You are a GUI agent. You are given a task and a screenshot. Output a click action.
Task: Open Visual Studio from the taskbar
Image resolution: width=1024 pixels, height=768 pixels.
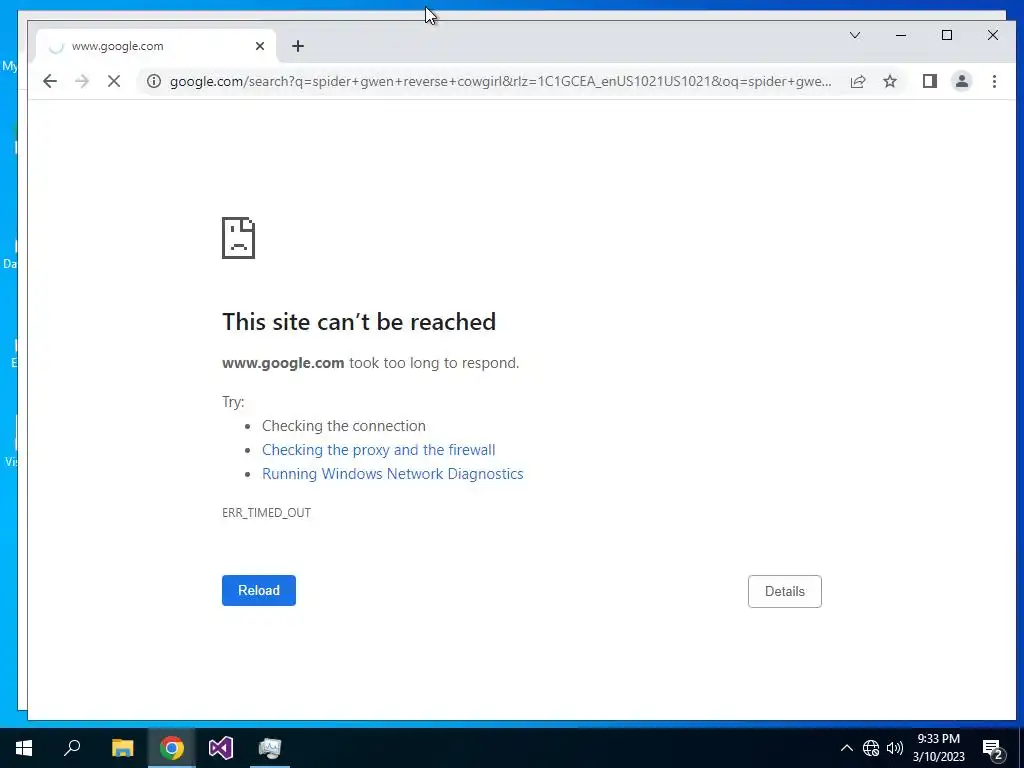click(x=221, y=748)
